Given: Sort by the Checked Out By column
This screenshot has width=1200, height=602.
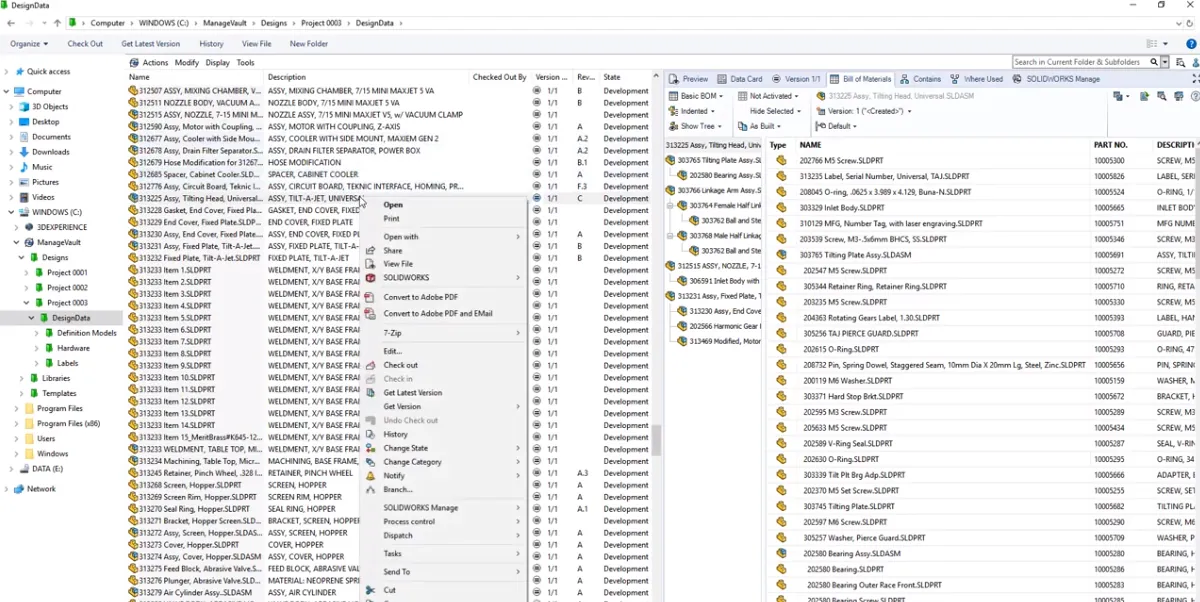Looking at the screenshot, I should [499, 77].
